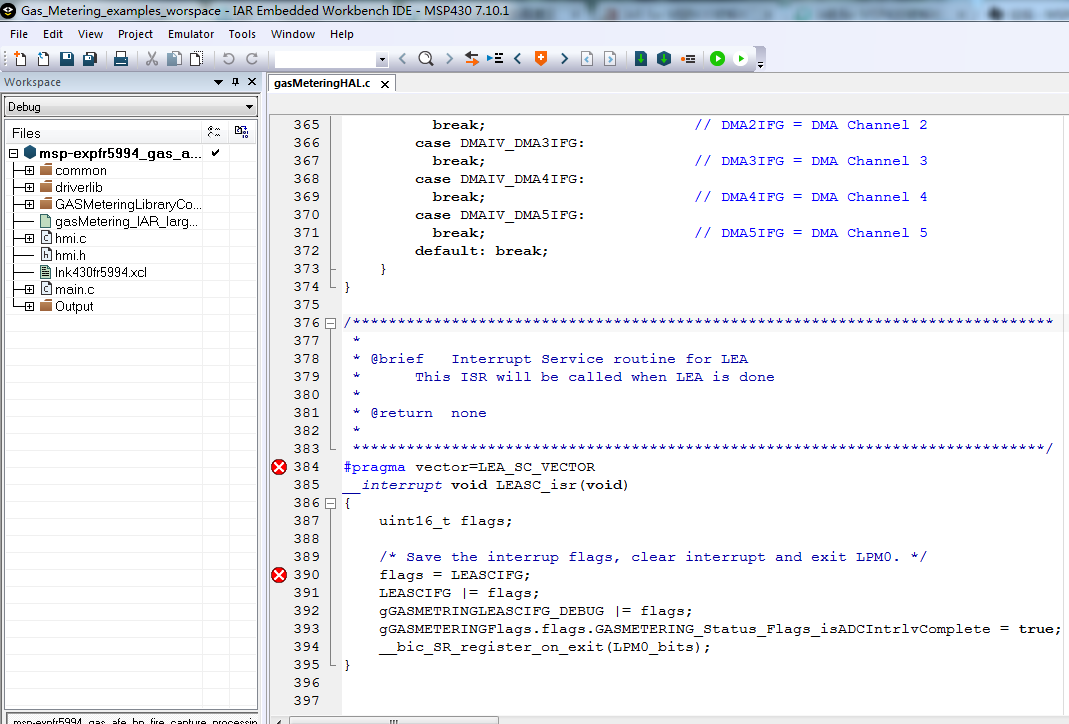Image resolution: width=1069 pixels, height=724 pixels.
Task: Click the Save All icon
Action: click(x=89, y=59)
